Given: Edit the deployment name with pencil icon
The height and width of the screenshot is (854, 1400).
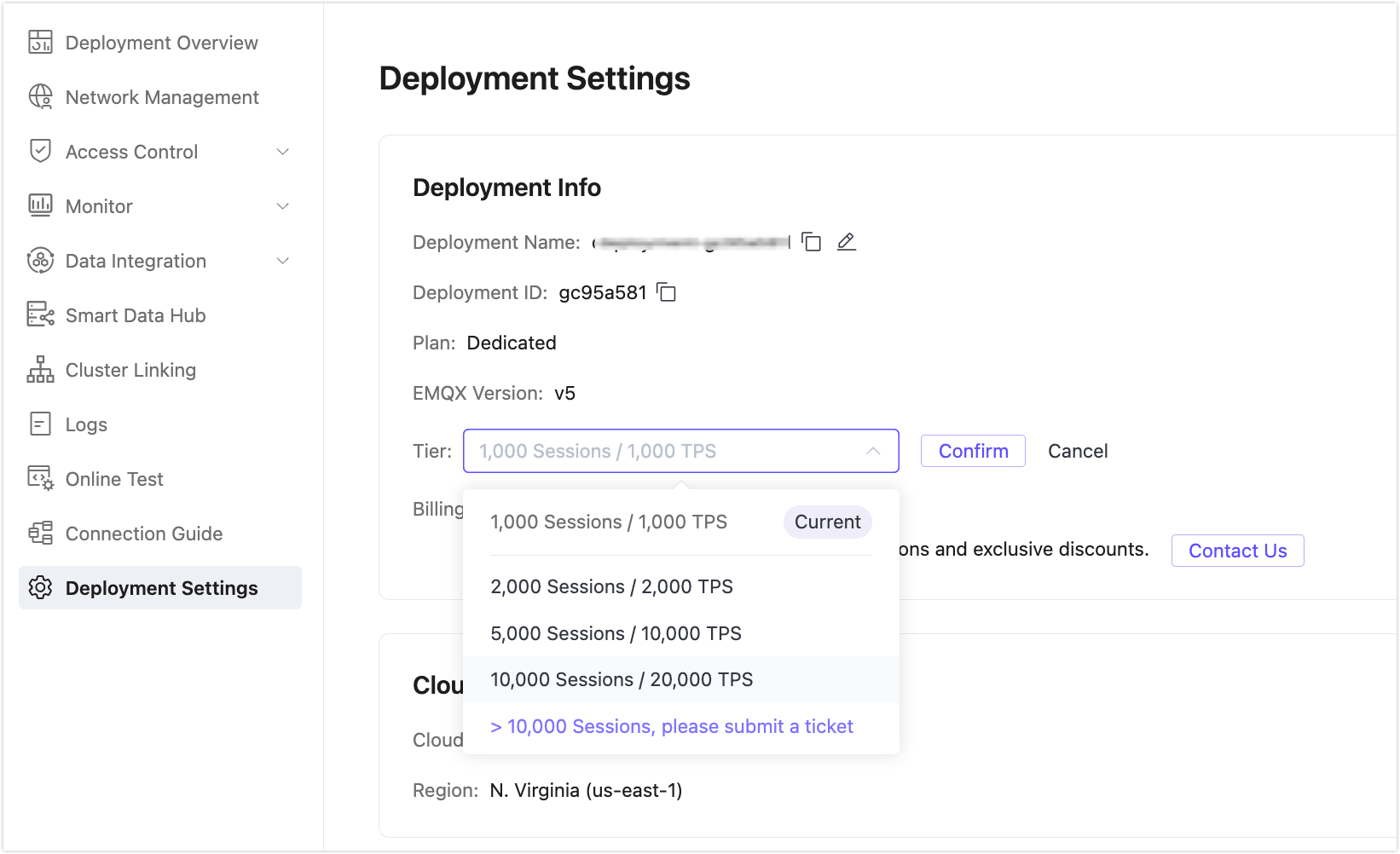Looking at the screenshot, I should coord(846,242).
